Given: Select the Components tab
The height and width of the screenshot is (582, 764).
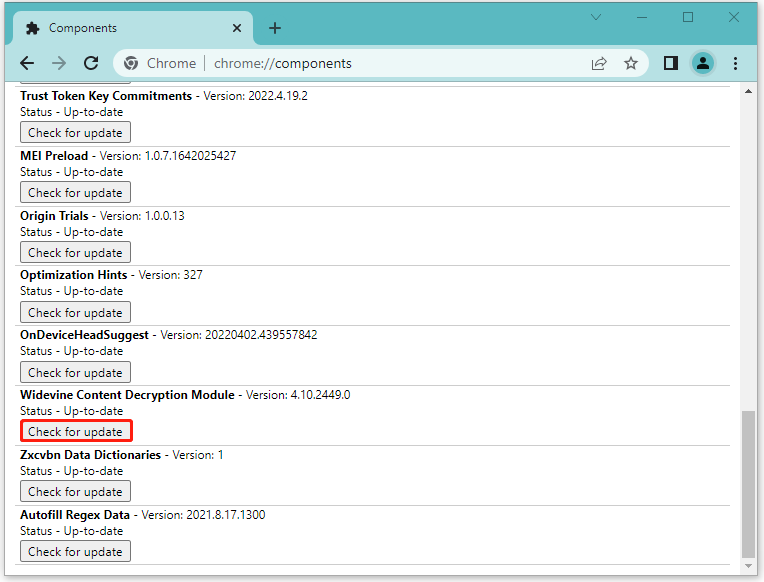Looking at the screenshot, I should [133, 28].
